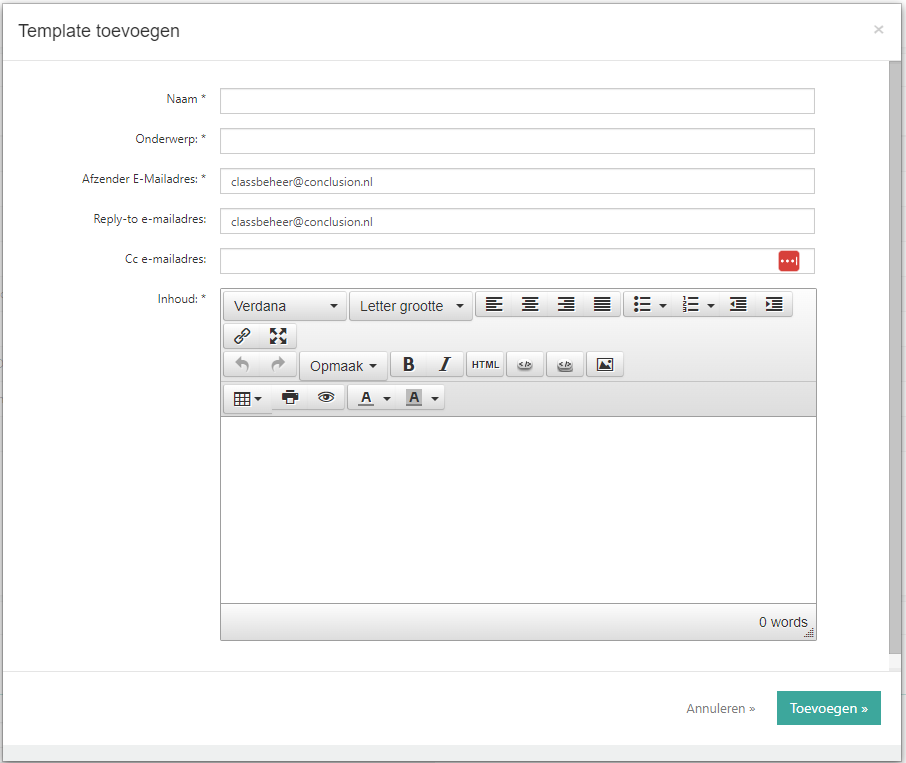Open the Verdana font family dropdown
The width and height of the screenshot is (906, 763).
tap(285, 306)
